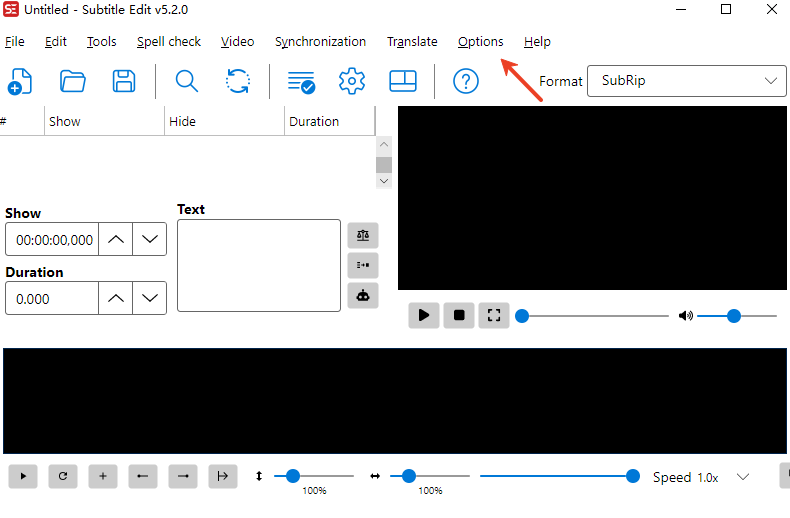Decrease the Duration value

tap(150, 298)
